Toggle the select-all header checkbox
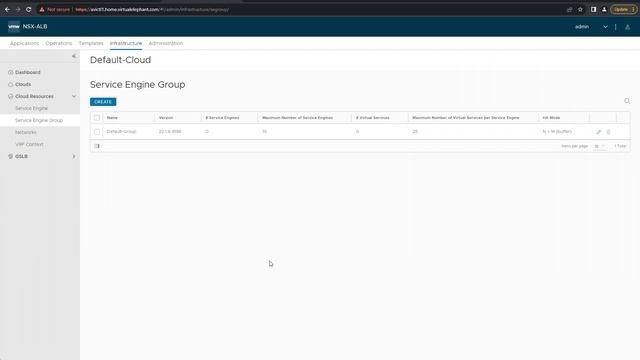640x360 pixels. pos(97,118)
